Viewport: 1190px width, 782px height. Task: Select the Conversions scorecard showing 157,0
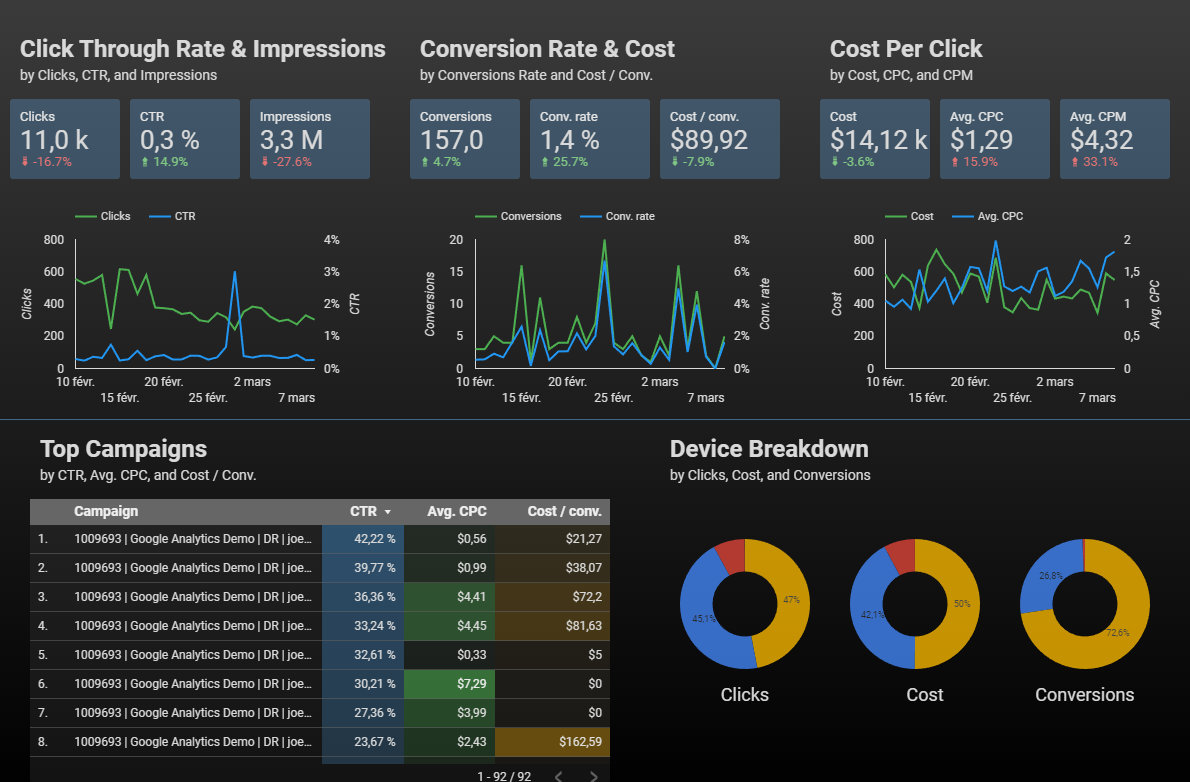click(464, 139)
